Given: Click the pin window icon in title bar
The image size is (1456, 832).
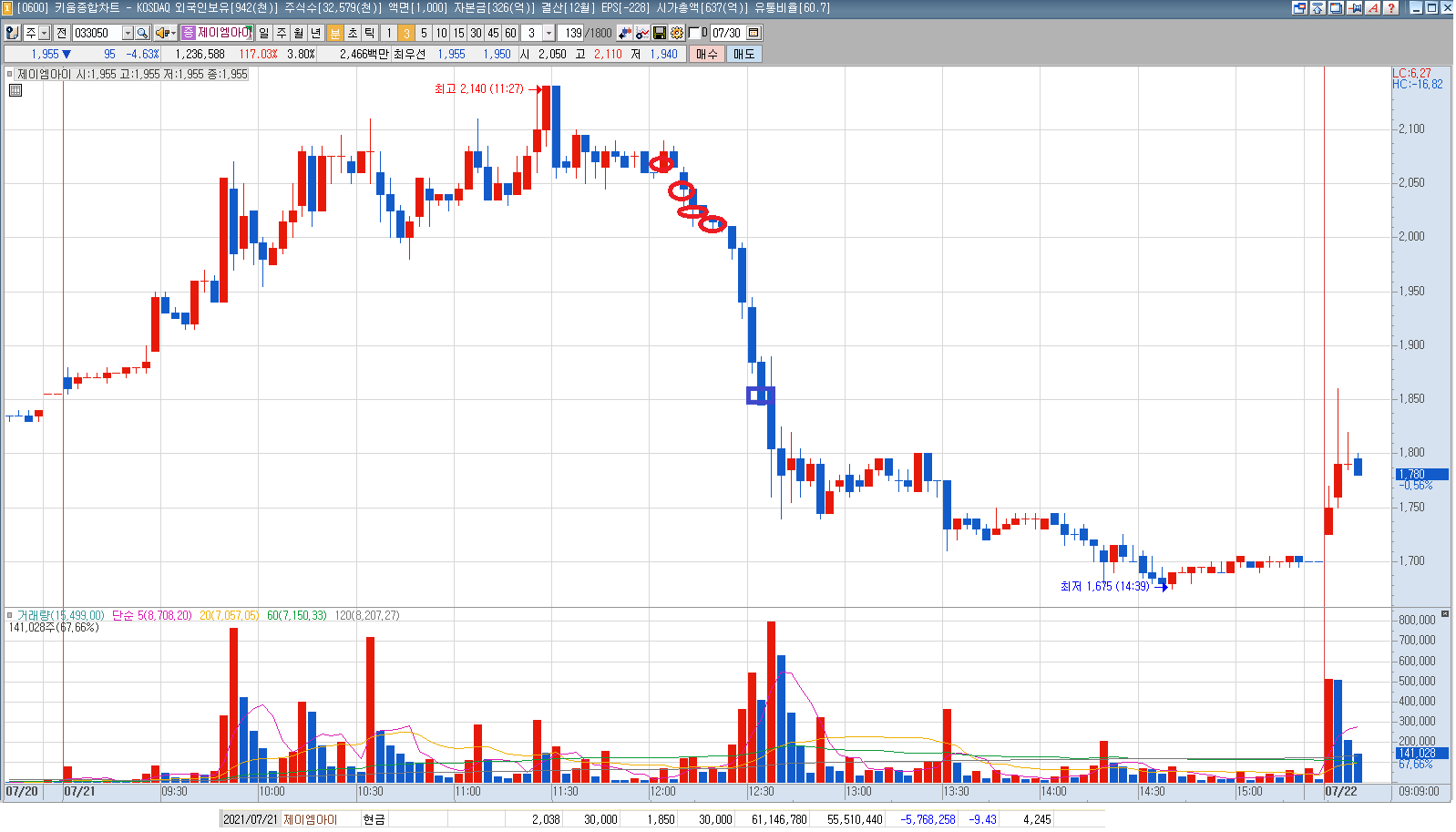Looking at the screenshot, I should point(1355,7).
